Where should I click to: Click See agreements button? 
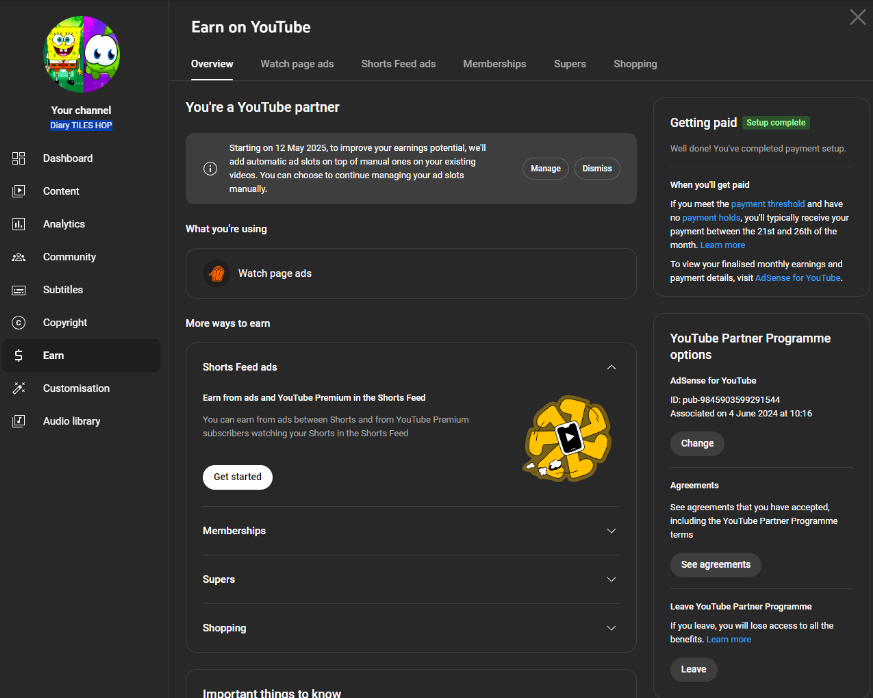(715, 565)
